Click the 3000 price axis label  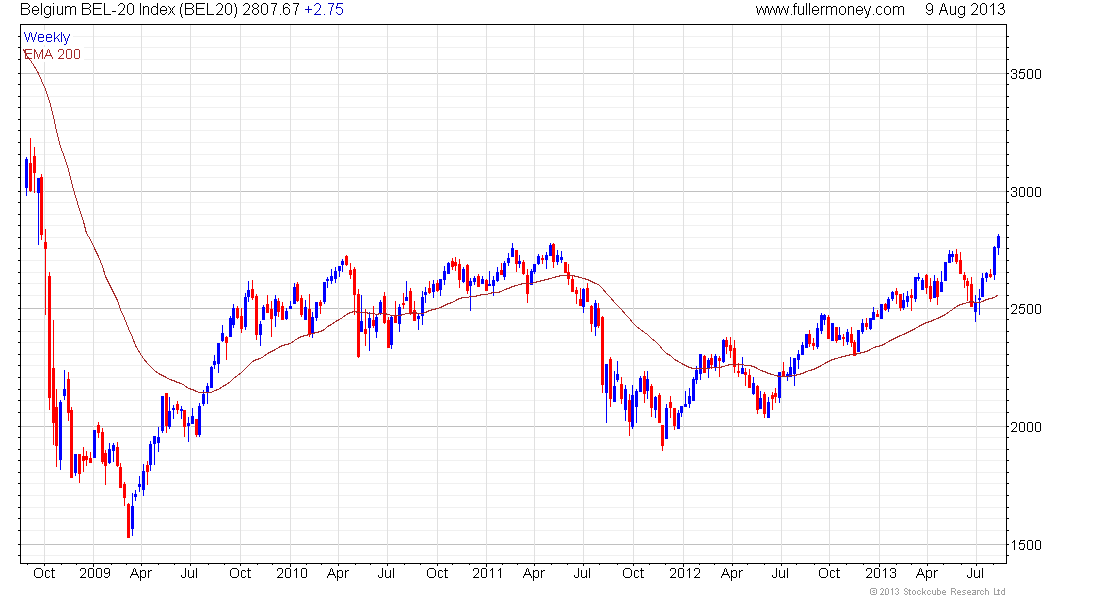pyautogui.click(x=1026, y=192)
